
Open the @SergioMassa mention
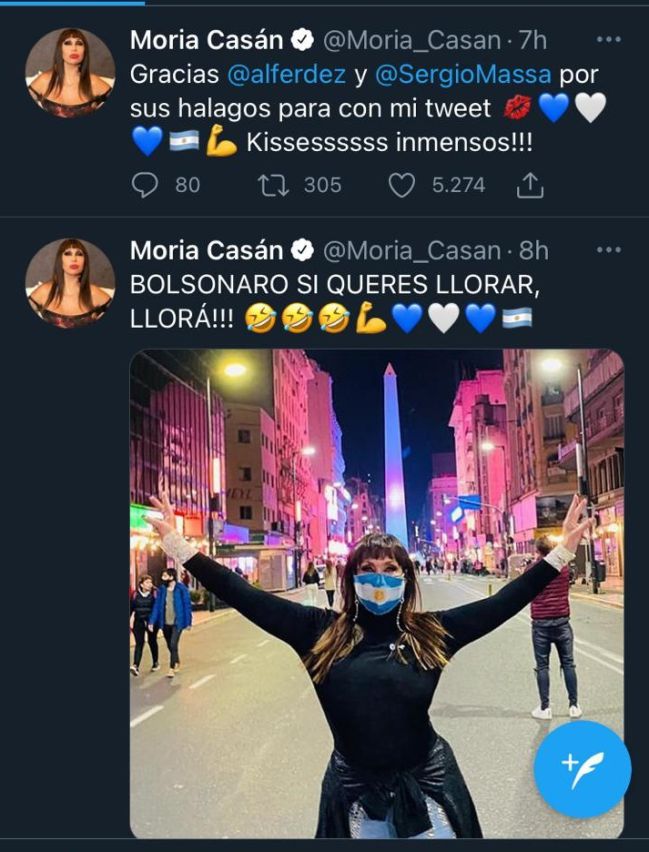pos(463,74)
